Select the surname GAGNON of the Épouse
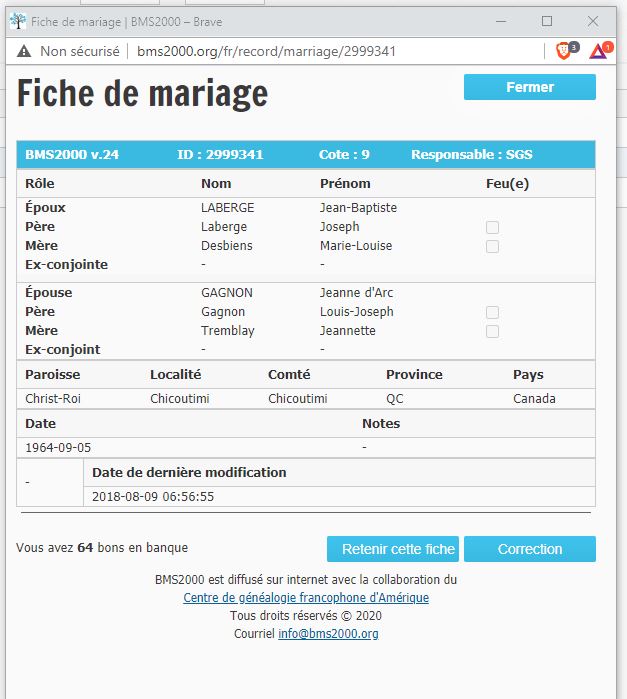Screen dimensions: 627x699 (227, 293)
